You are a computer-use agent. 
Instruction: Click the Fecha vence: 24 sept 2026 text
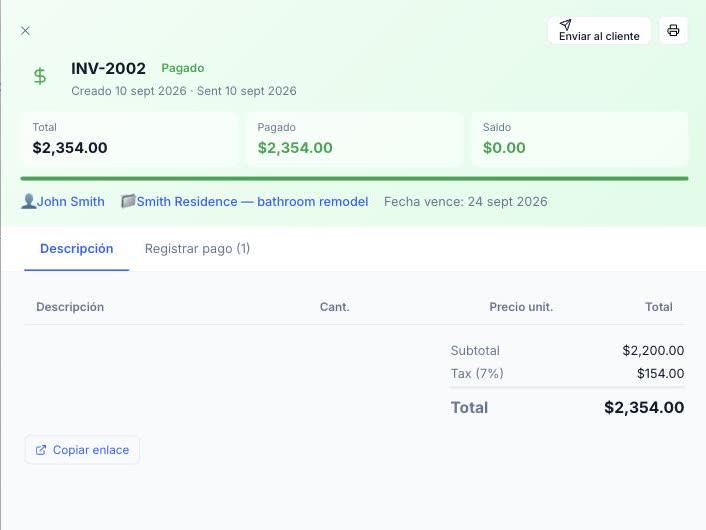point(466,201)
